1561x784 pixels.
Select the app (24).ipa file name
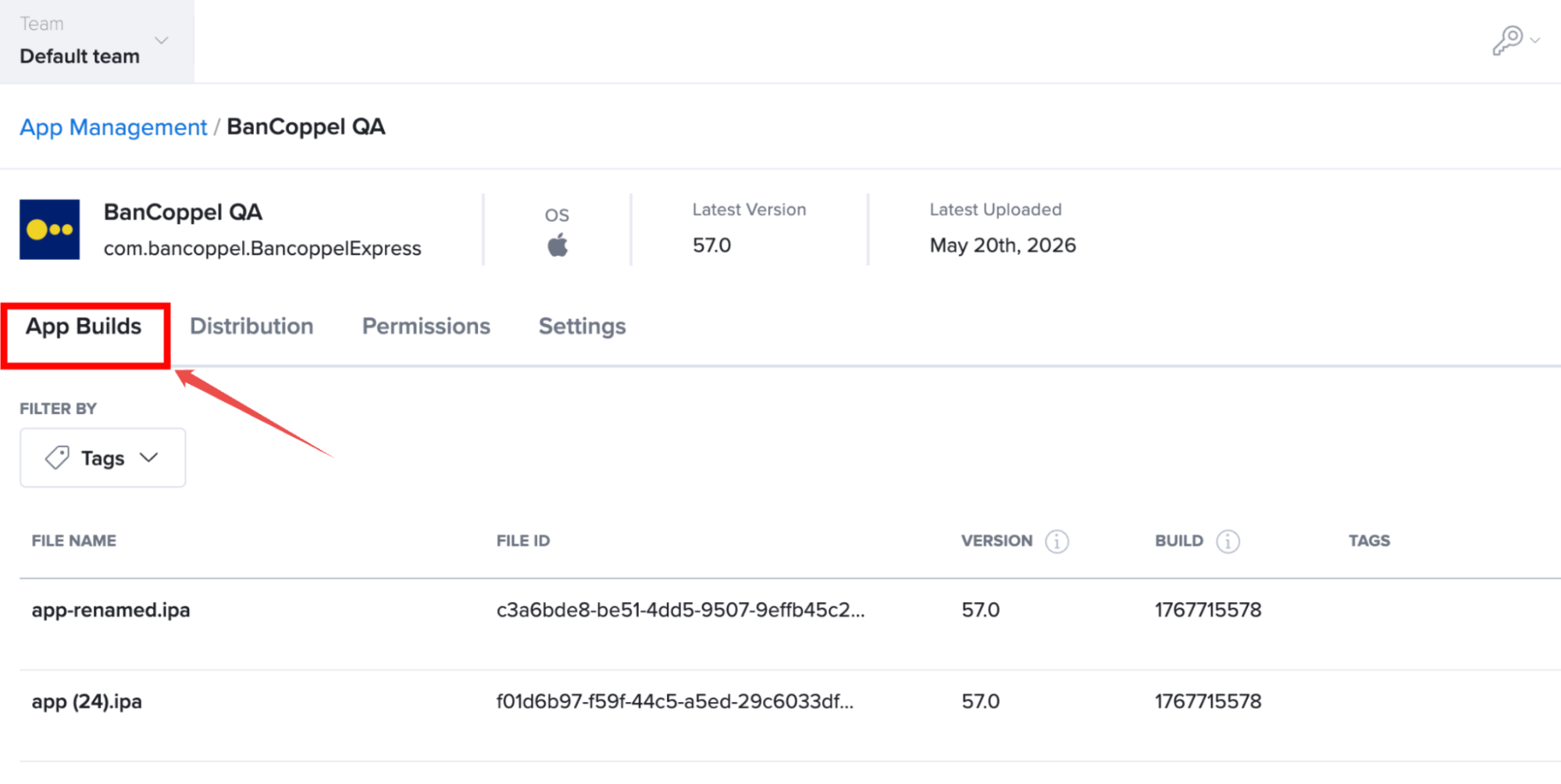click(x=87, y=701)
